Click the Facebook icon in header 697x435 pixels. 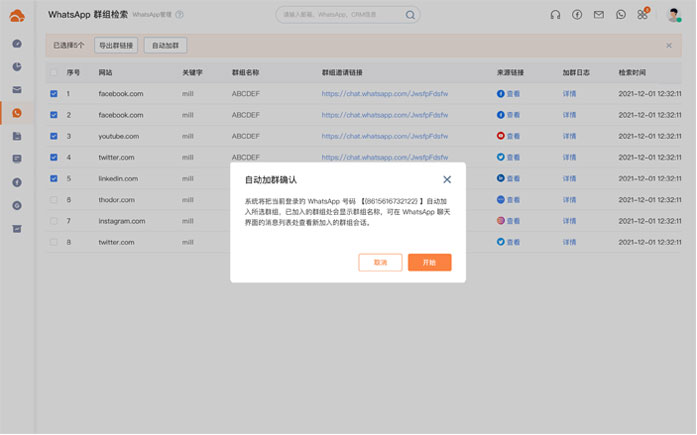[577, 15]
